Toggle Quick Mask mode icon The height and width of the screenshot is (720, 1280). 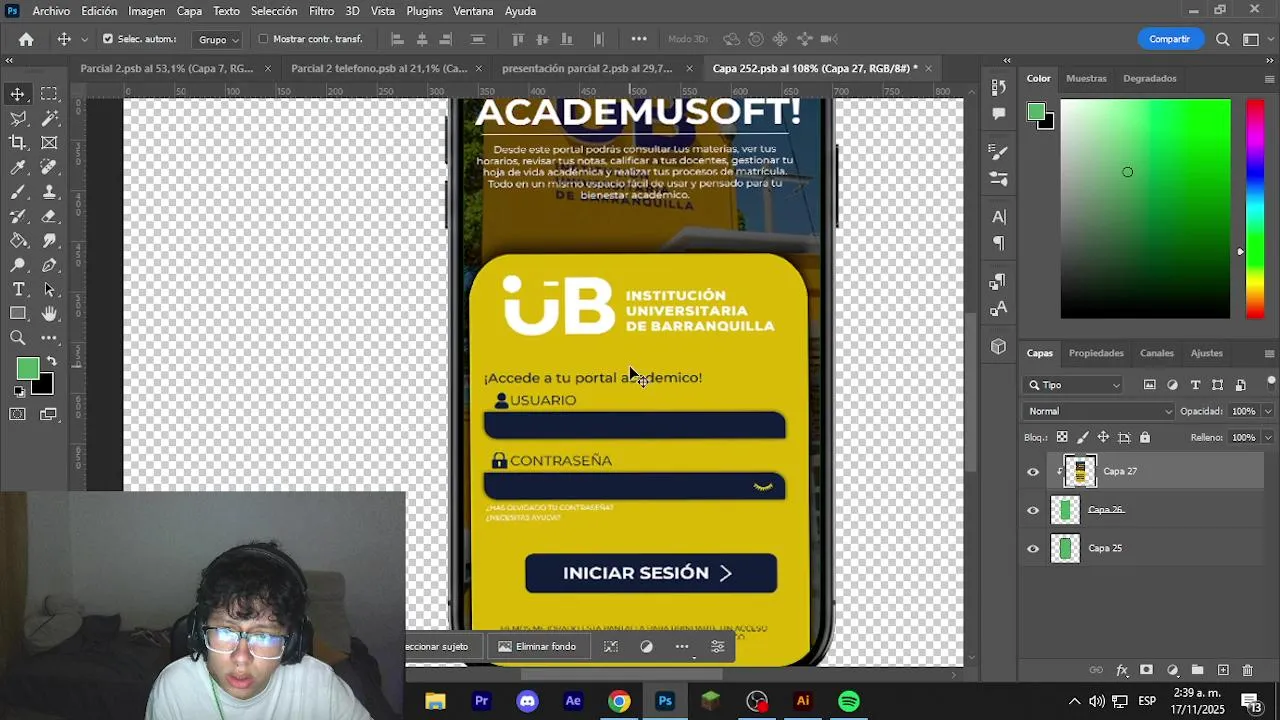(x=18, y=414)
